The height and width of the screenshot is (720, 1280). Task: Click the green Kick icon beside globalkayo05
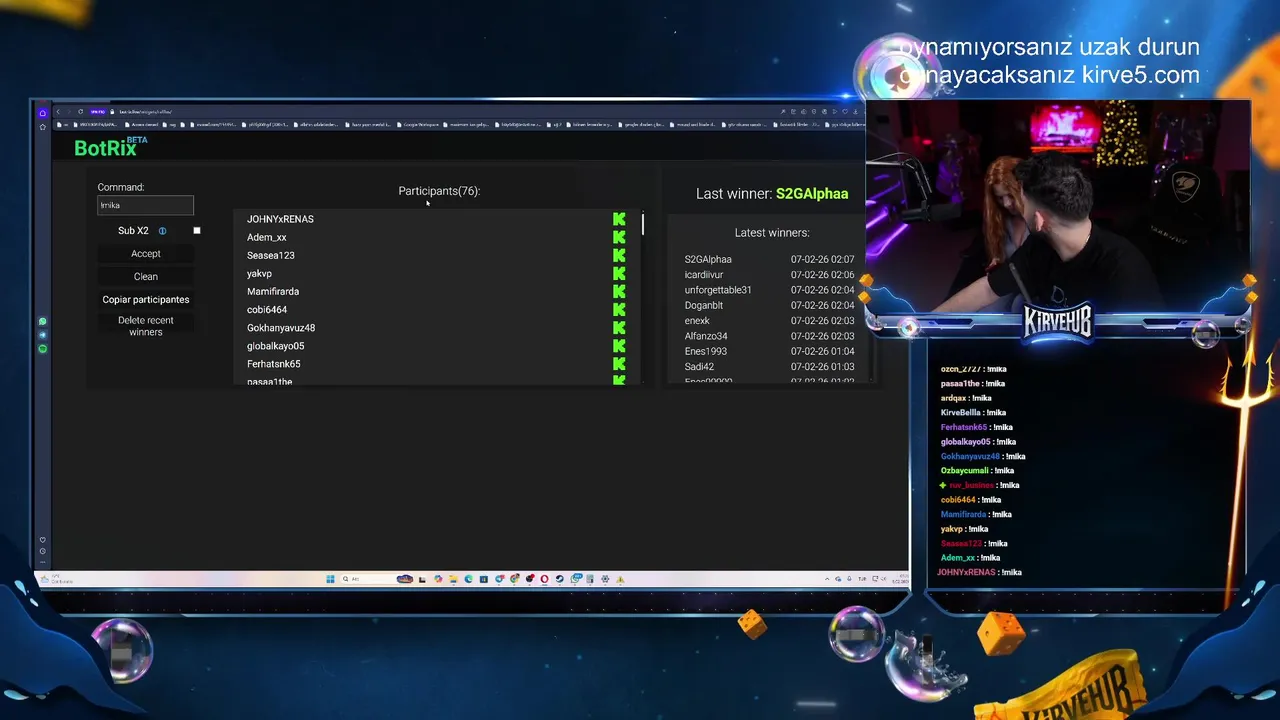[619, 346]
